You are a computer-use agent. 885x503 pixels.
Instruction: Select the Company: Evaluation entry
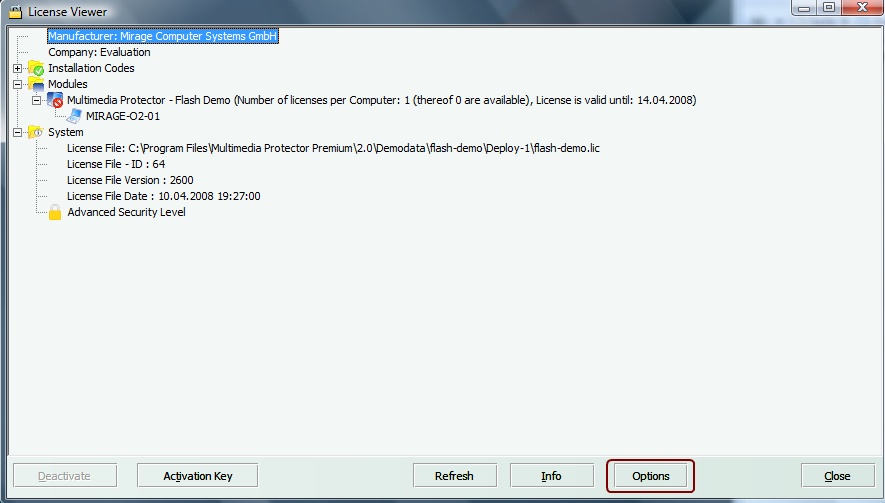click(x=99, y=52)
